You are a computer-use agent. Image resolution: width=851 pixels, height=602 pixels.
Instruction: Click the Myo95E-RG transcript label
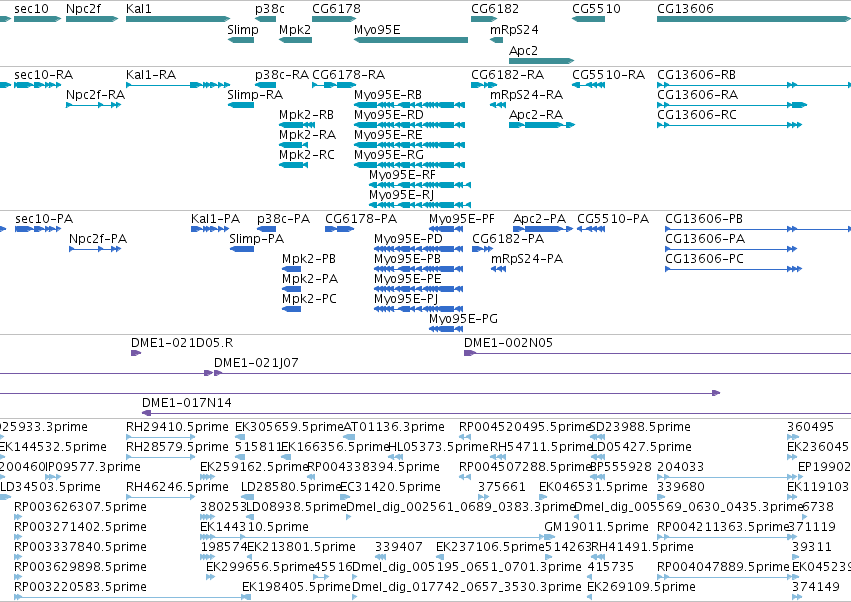click(x=389, y=155)
